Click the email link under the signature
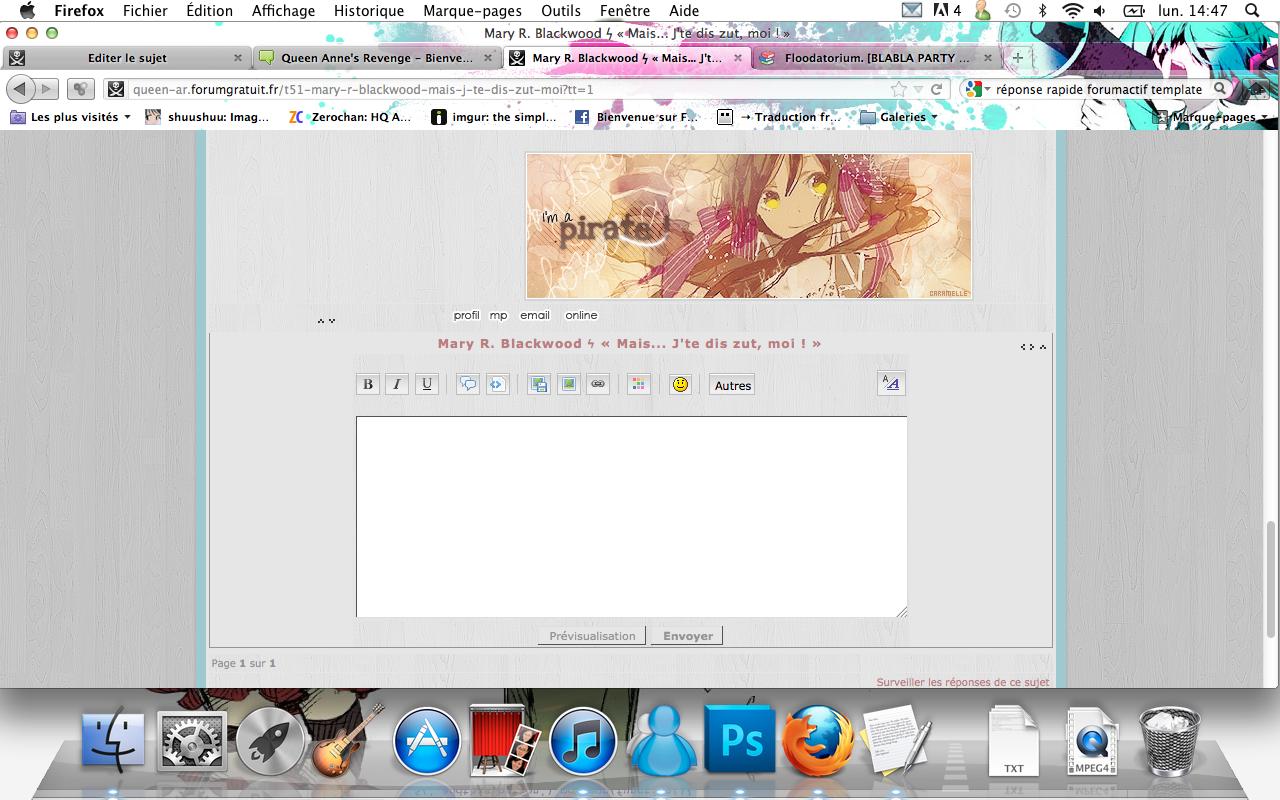The width and height of the screenshot is (1280, 800). 535,315
